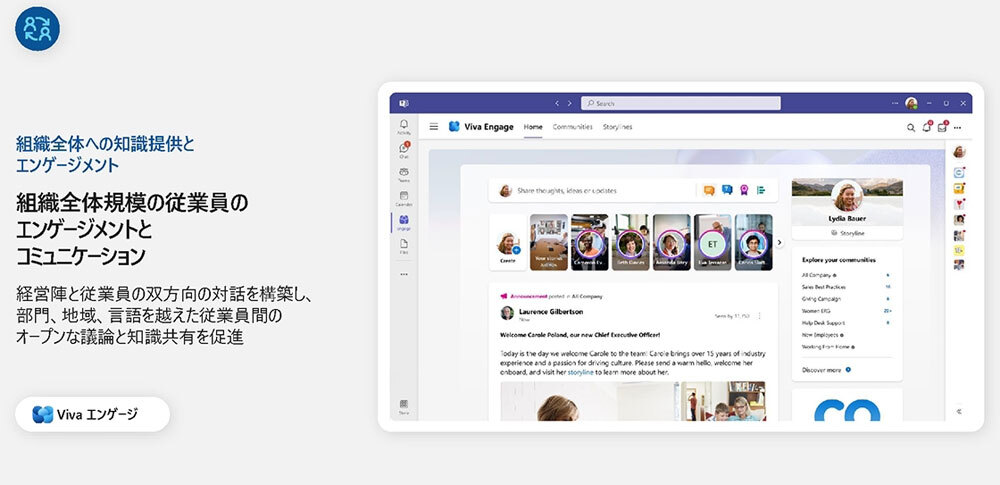Click the Discover more arrow icon

click(x=848, y=369)
